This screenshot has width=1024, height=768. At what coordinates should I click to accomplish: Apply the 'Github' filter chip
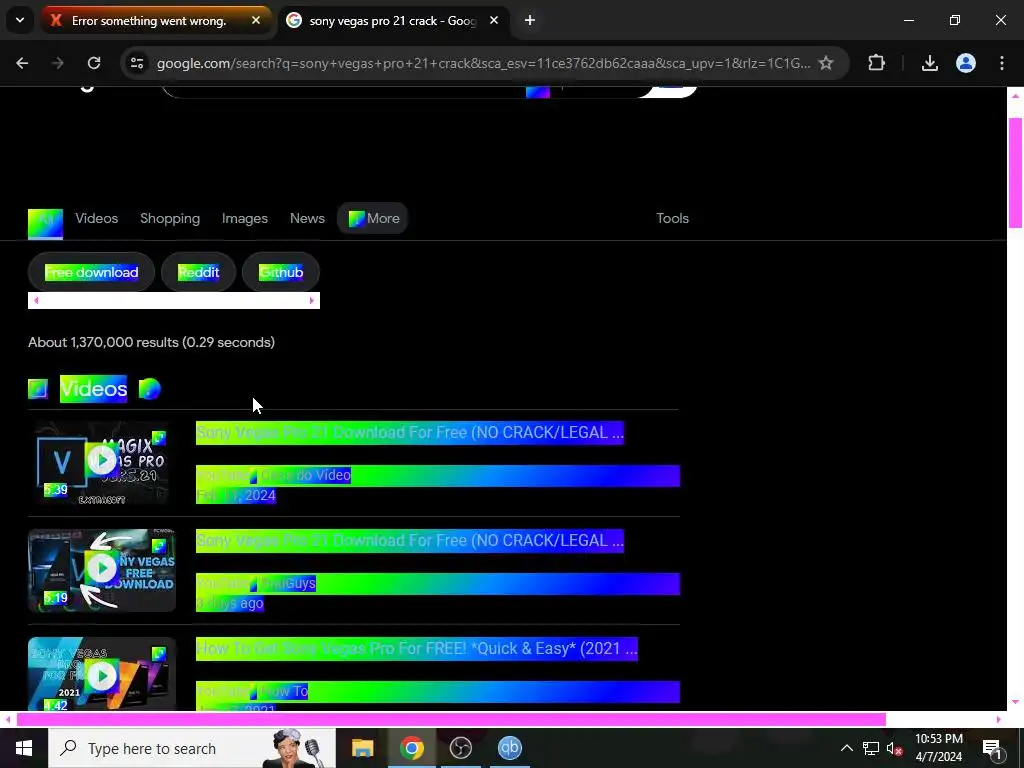pyautogui.click(x=281, y=272)
